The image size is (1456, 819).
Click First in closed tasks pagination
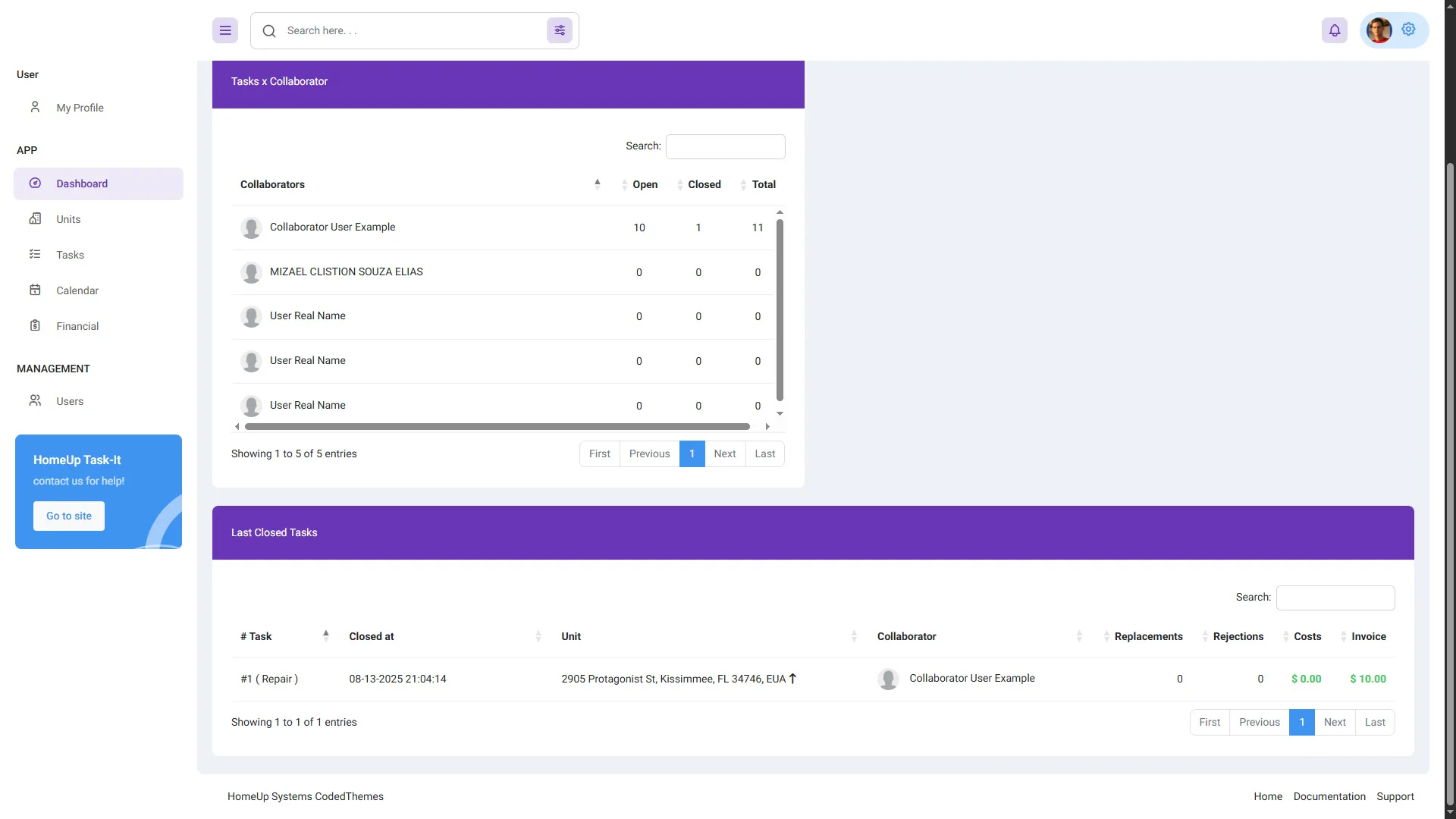(1210, 722)
